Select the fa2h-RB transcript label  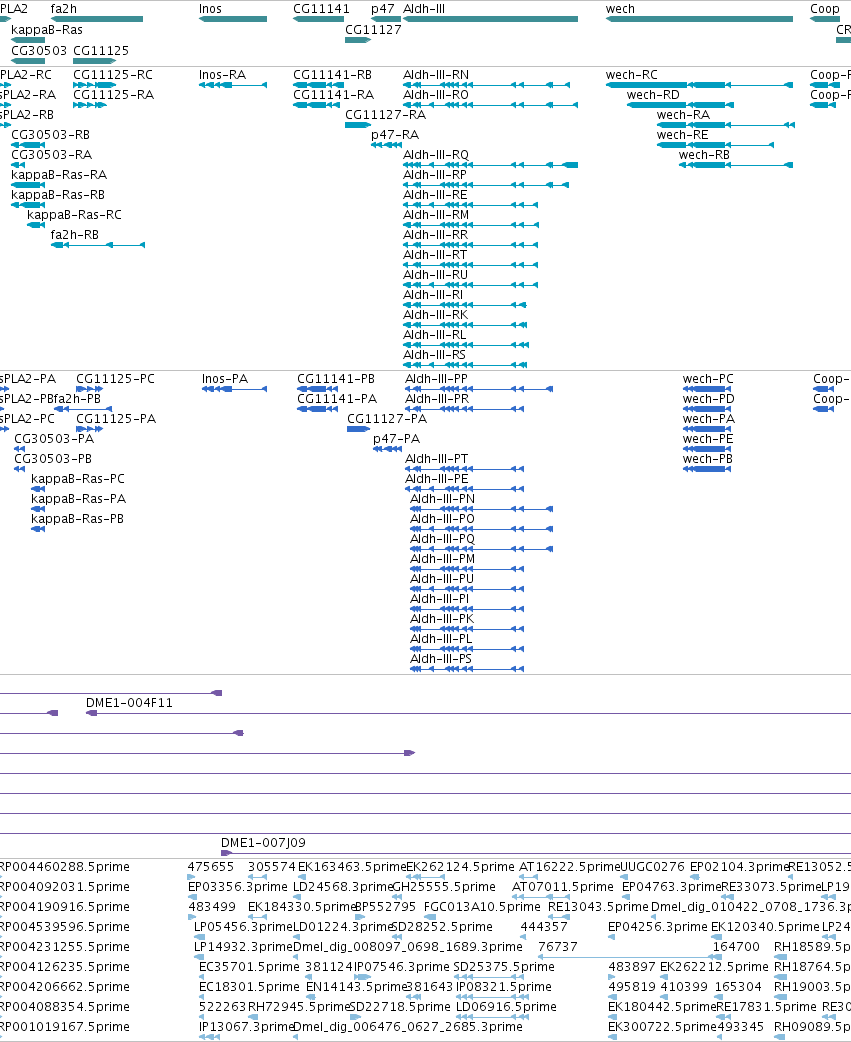pyautogui.click(x=74, y=235)
